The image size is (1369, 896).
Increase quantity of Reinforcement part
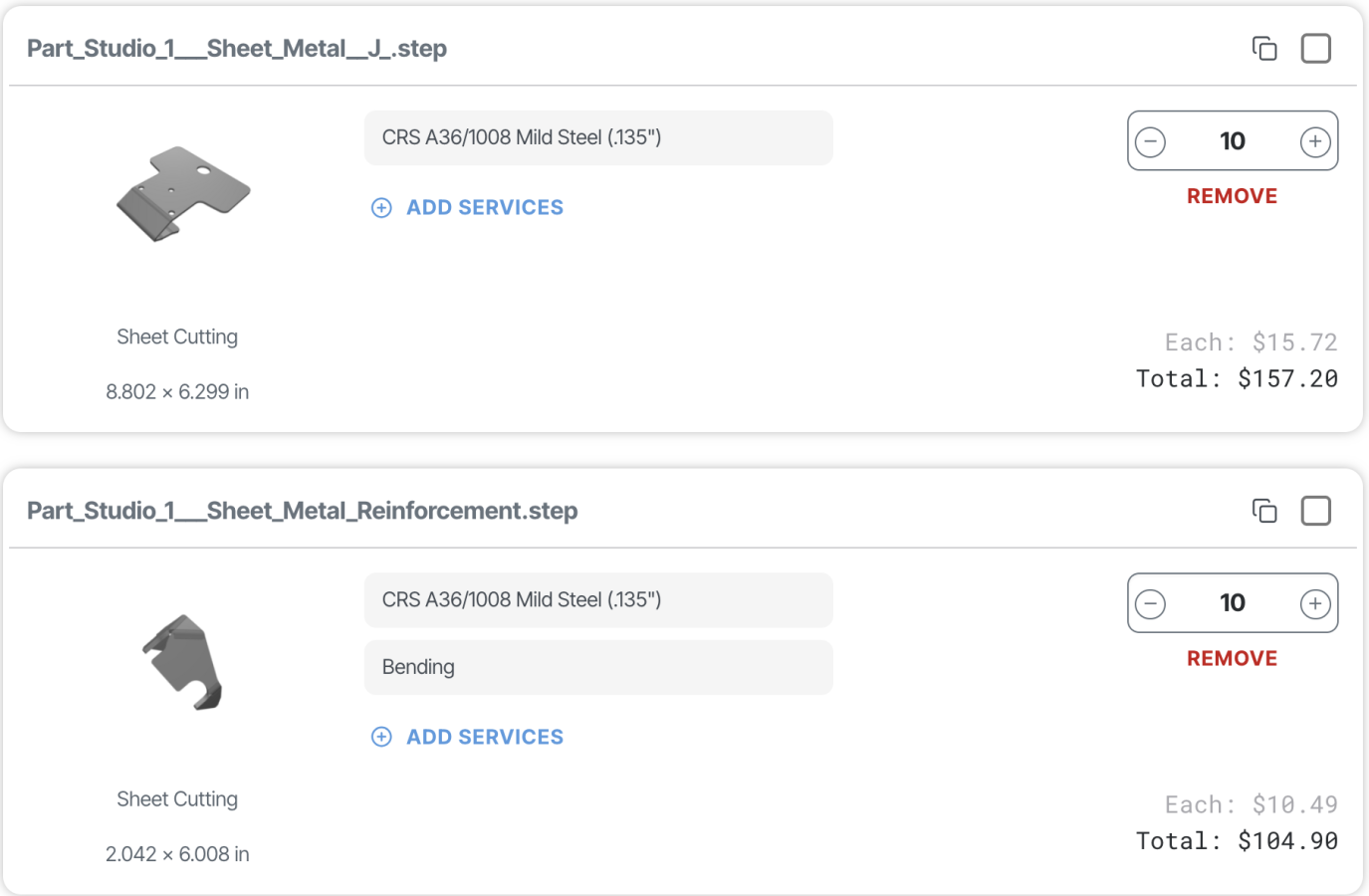click(x=1315, y=603)
